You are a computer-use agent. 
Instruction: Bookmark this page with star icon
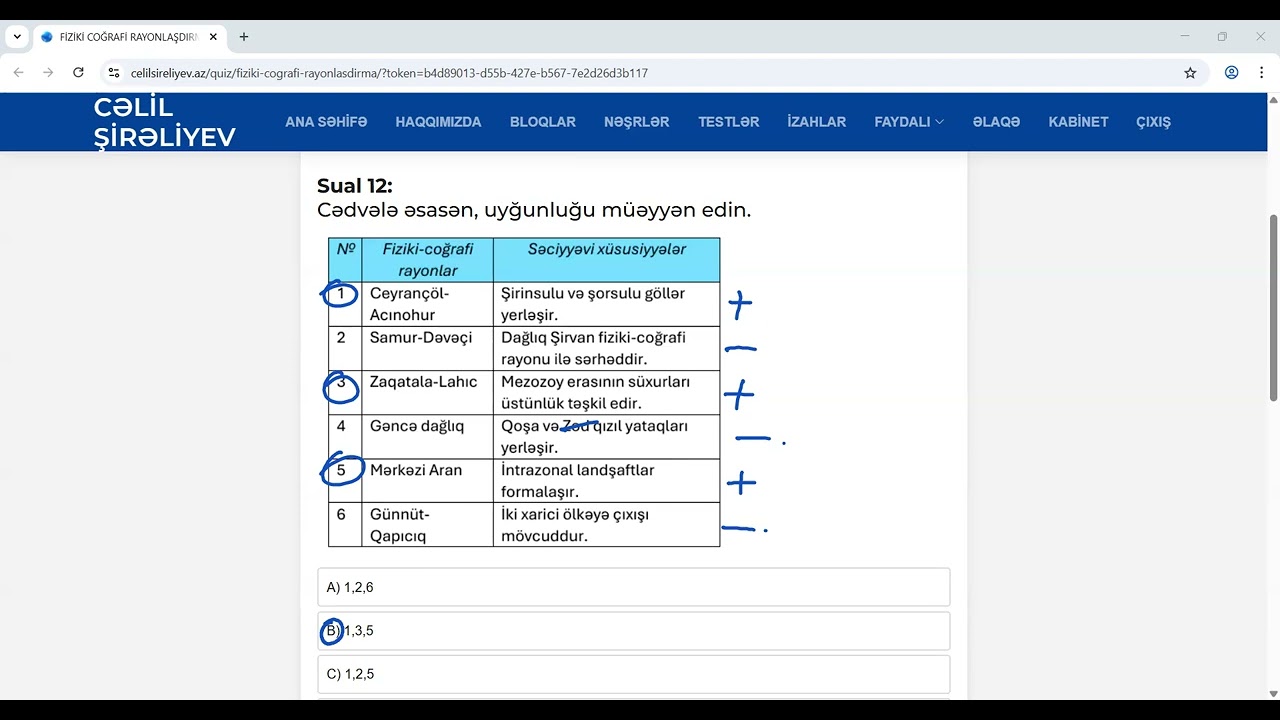[1190, 73]
